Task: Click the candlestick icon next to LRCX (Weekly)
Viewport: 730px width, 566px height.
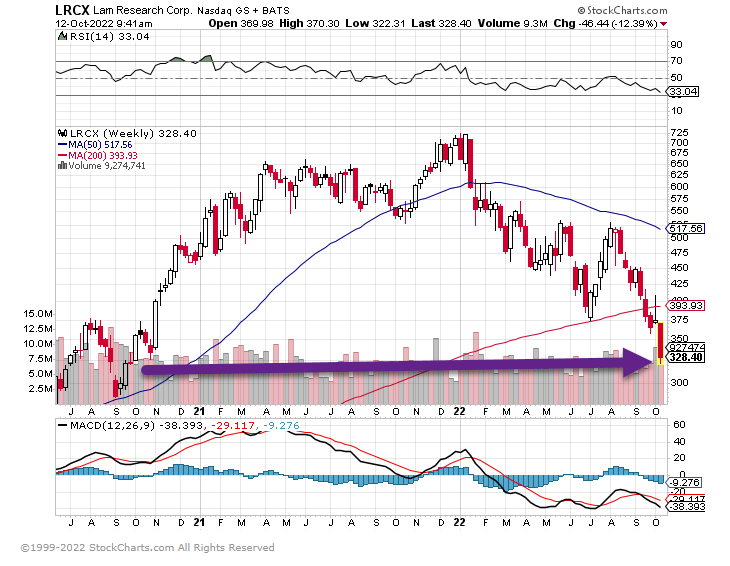Action: click(x=62, y=133)
